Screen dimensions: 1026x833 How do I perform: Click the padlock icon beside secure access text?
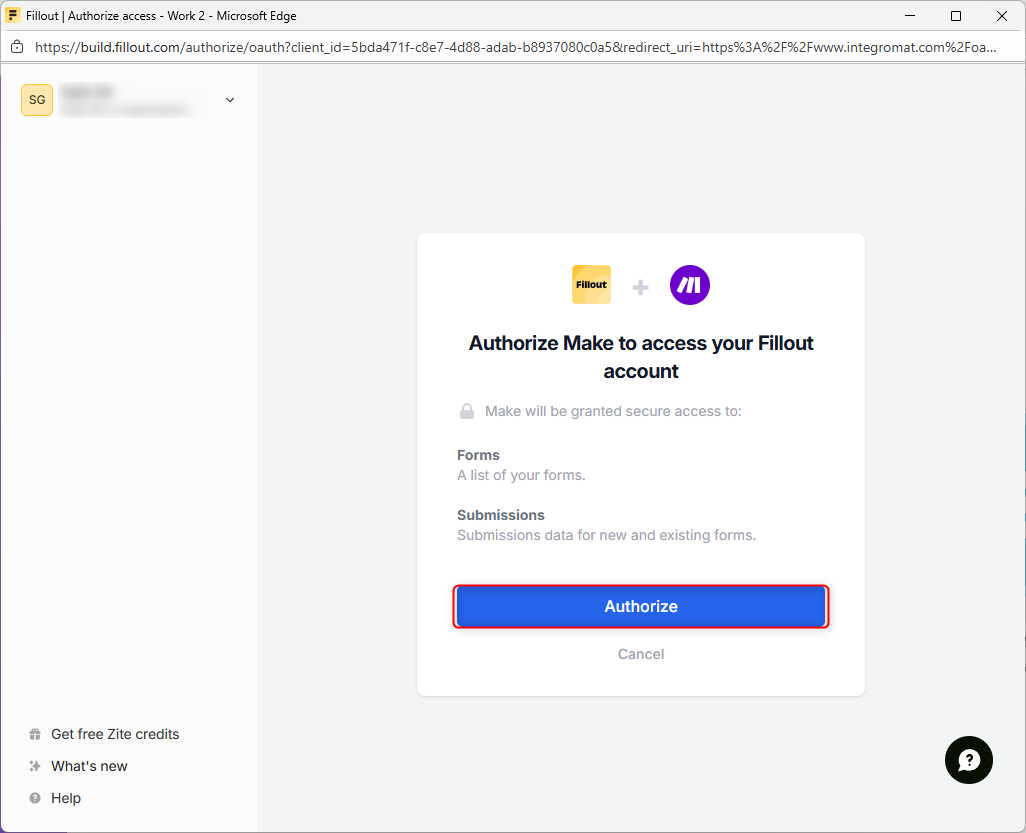467,411
